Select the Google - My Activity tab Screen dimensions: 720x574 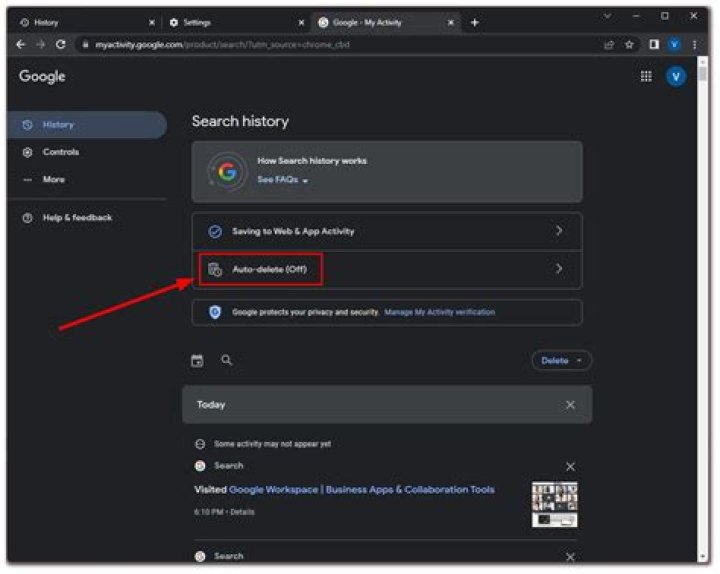coord(386,23)
